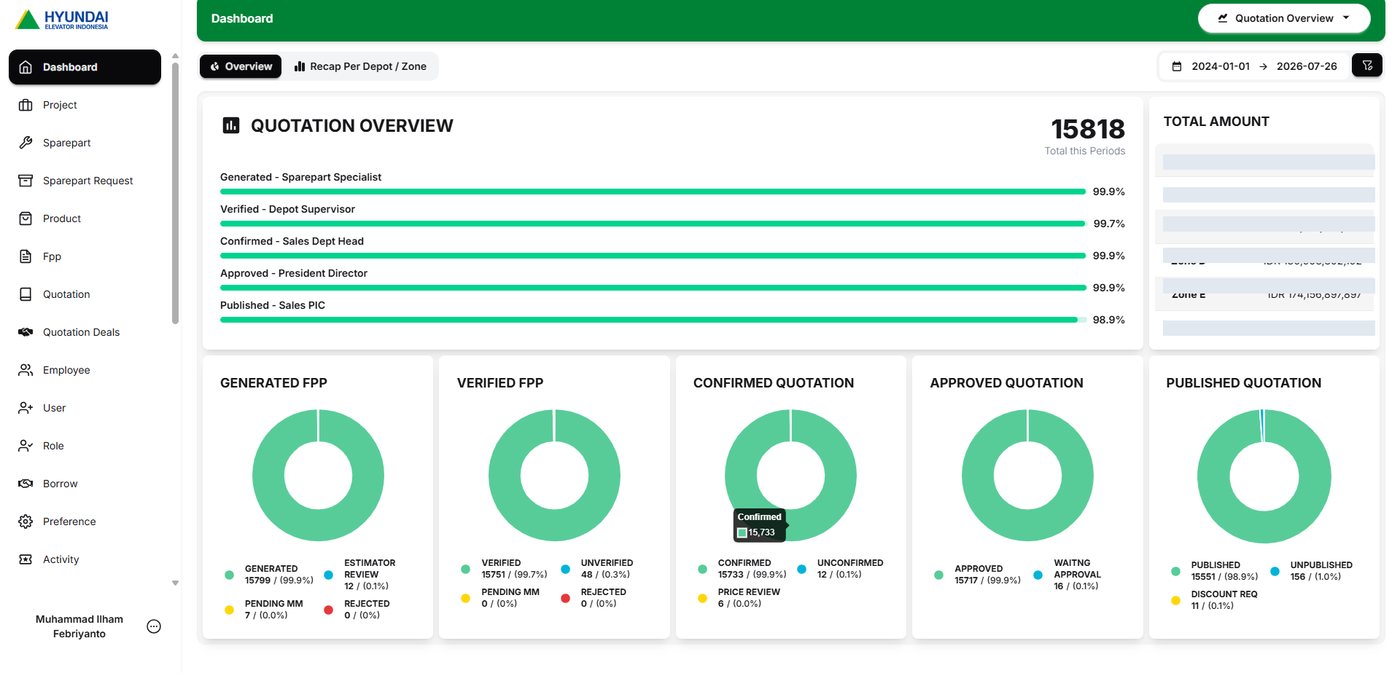This screenshot has height=673, width=1400.
Task: Click the Sparepart wrench icon
Action: pyautogui.click(x=26, y=143)
